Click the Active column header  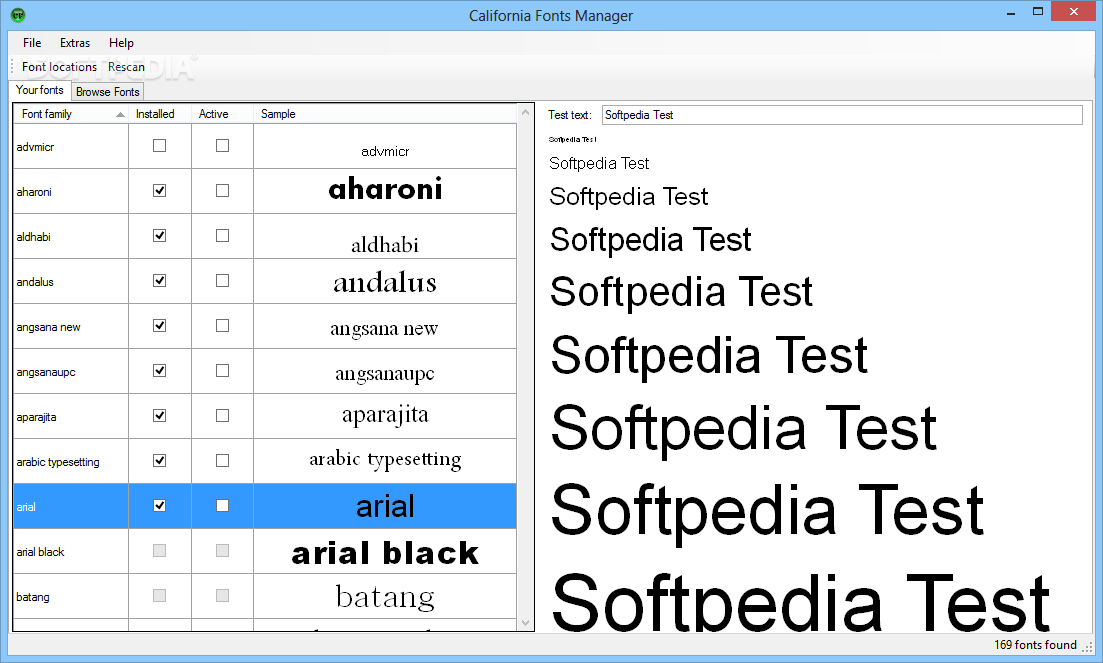222,114
